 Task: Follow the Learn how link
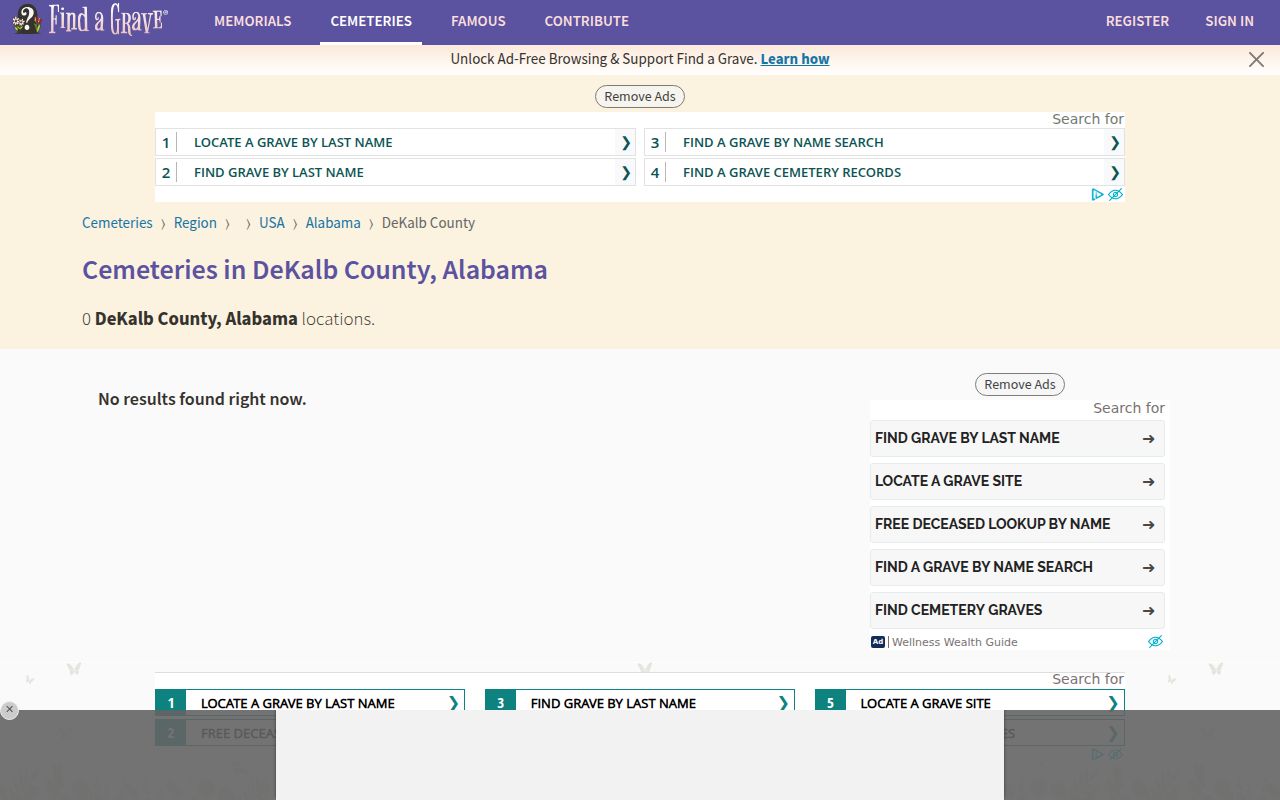[795, 59]
